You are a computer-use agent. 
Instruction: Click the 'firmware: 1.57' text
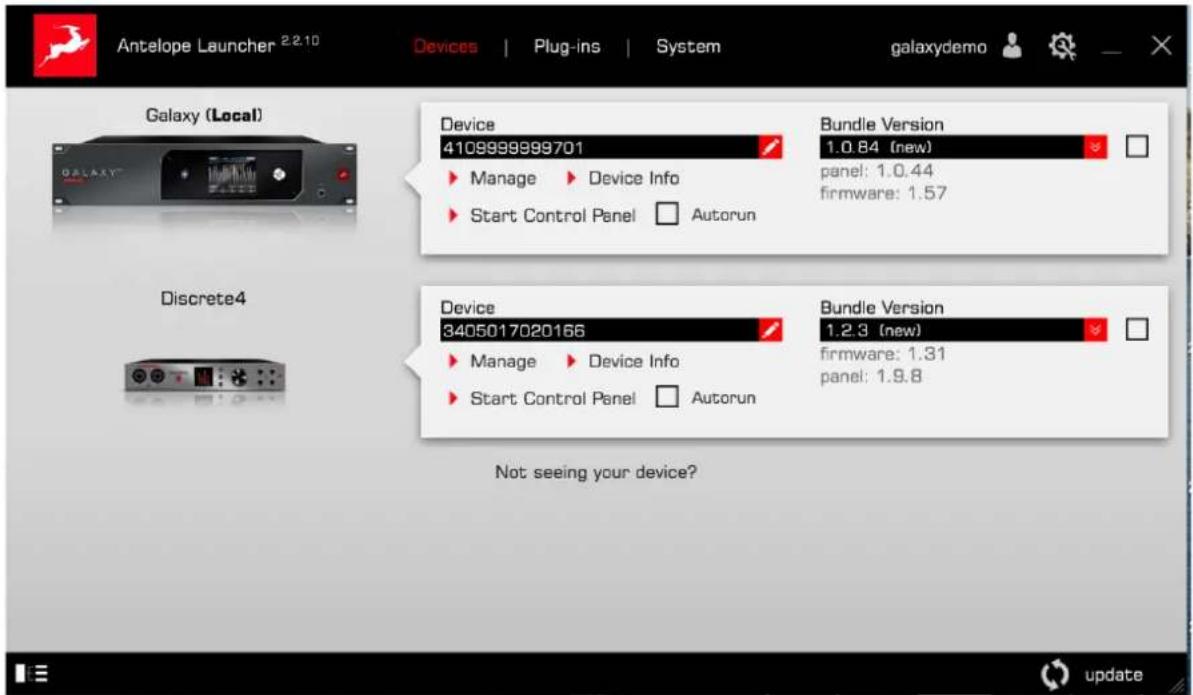(x=883, y=193)
